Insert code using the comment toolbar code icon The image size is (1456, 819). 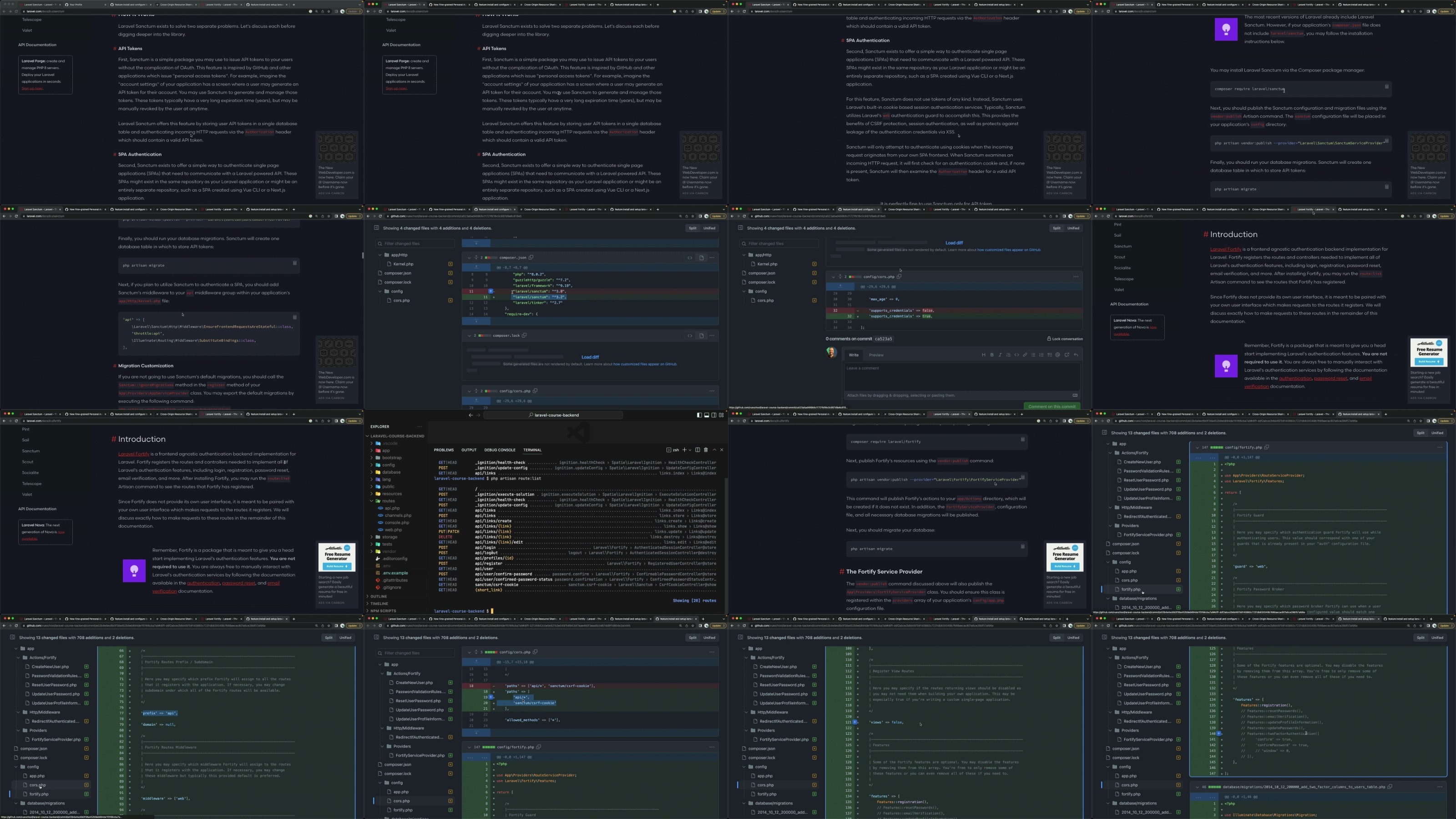(1017, 355)
